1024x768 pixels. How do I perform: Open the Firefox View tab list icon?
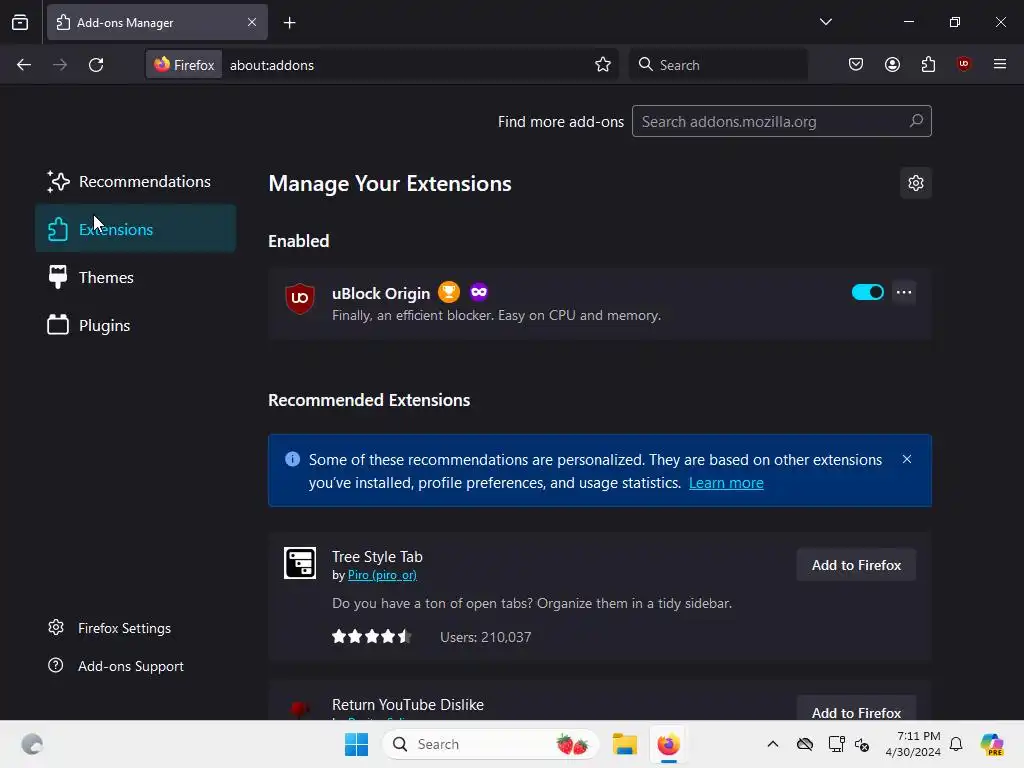[x=20, y=22]
